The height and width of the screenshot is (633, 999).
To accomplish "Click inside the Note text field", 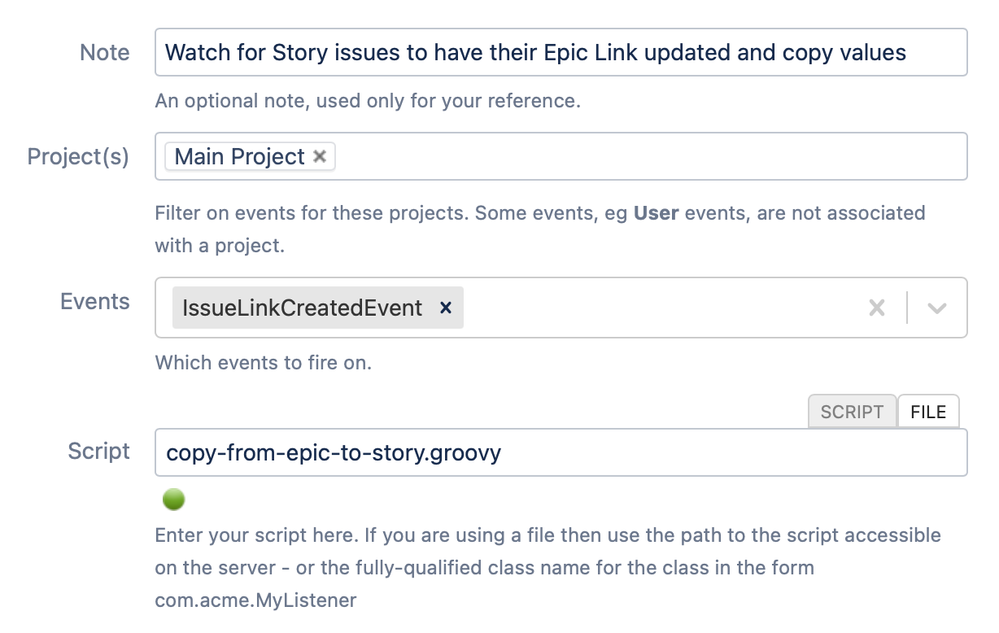I will coord(560,52).
